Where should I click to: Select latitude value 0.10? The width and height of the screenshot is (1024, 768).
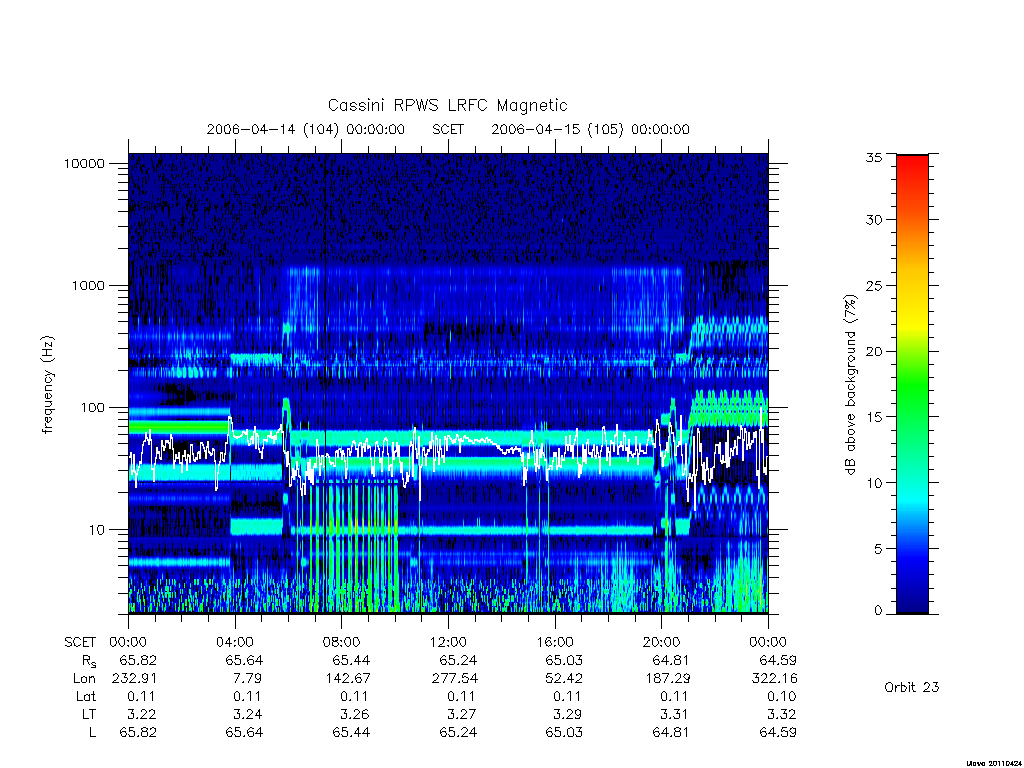(x=782, y=696)
